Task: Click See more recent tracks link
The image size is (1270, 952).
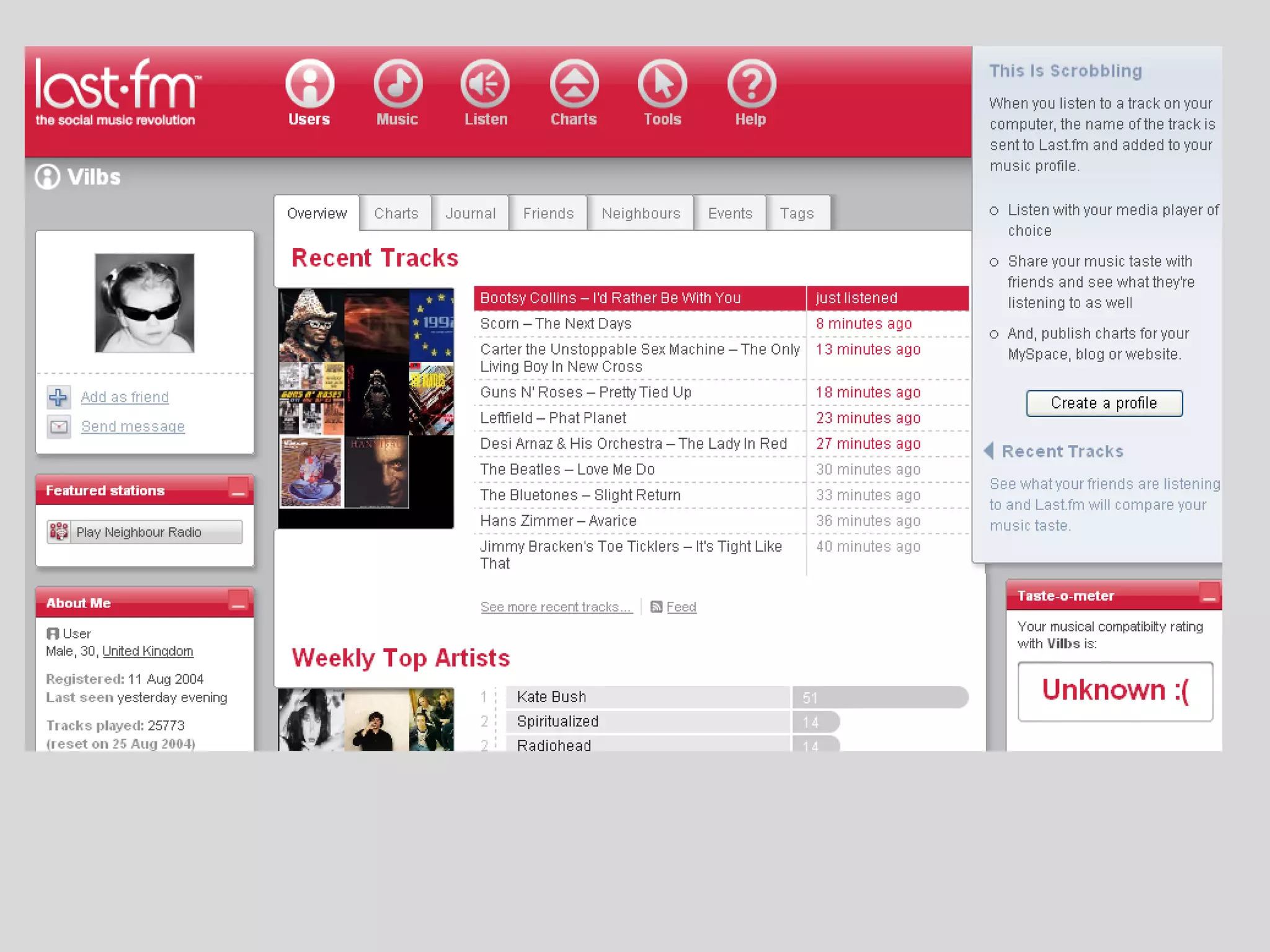Action: click(556, 607)
